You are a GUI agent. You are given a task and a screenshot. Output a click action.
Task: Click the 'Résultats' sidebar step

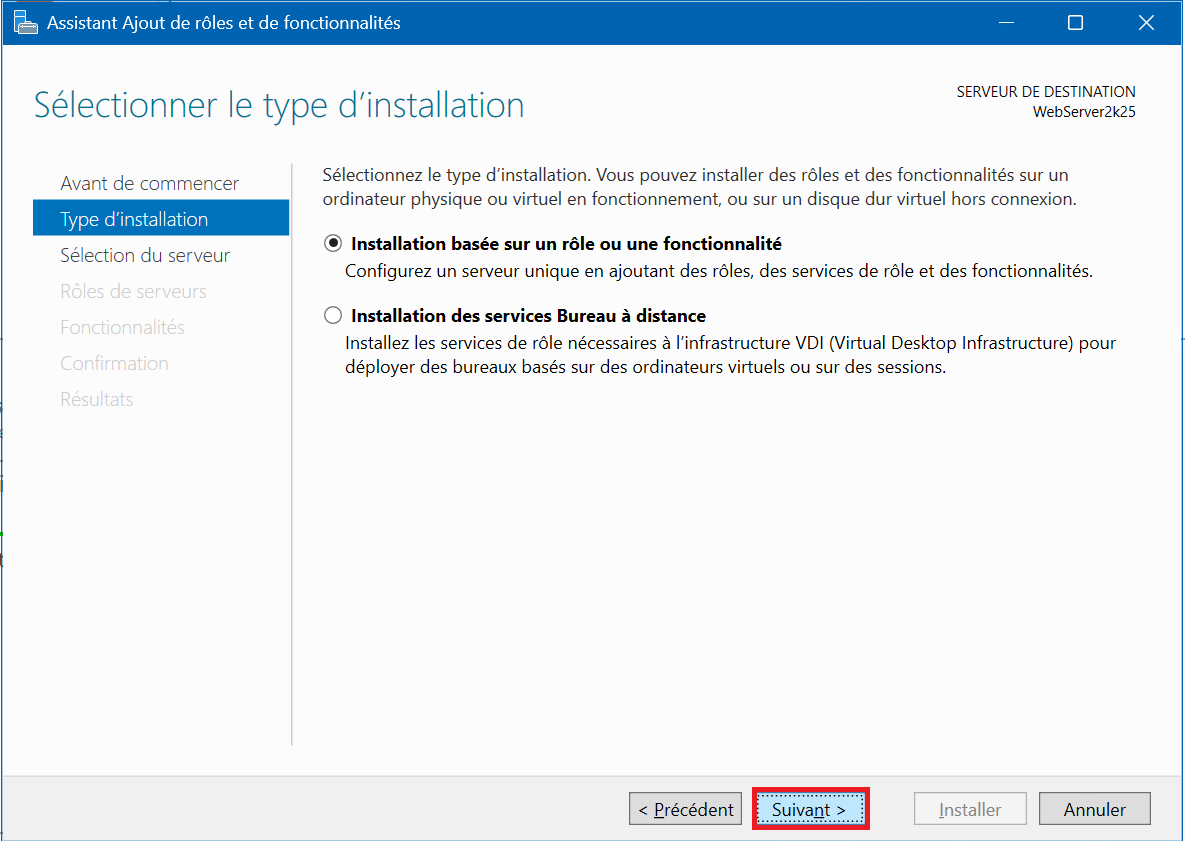(x=96, y=399)
